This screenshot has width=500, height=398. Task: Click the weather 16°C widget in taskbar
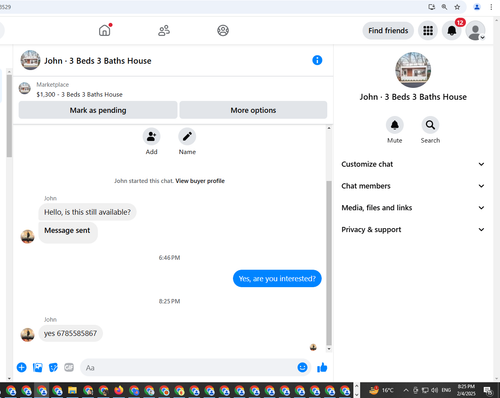tap(381, 390)
